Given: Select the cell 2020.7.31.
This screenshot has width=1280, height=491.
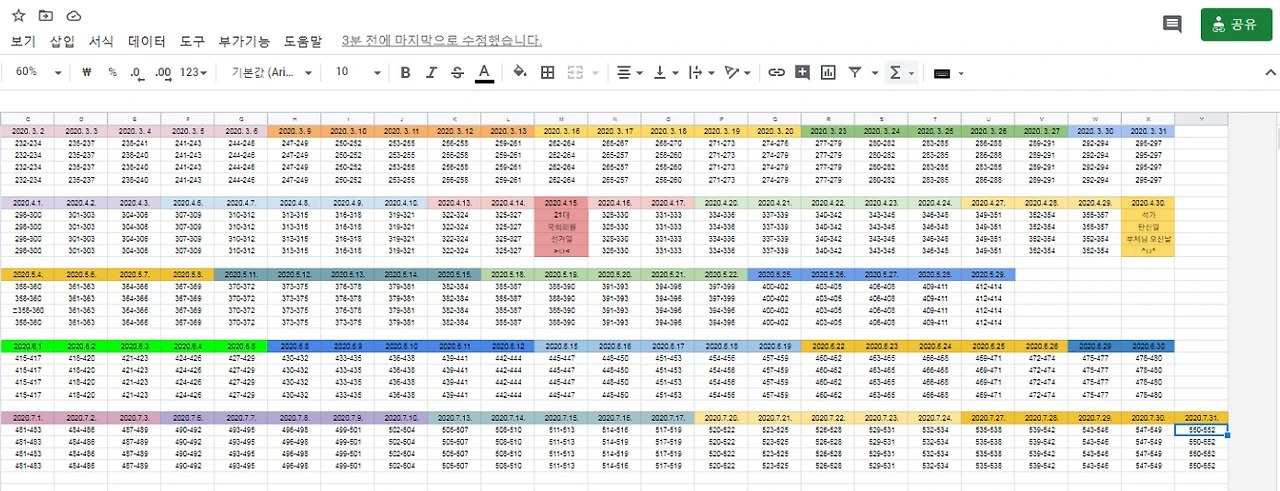Looking at the screenshot, I should (x=1201, y=417).
